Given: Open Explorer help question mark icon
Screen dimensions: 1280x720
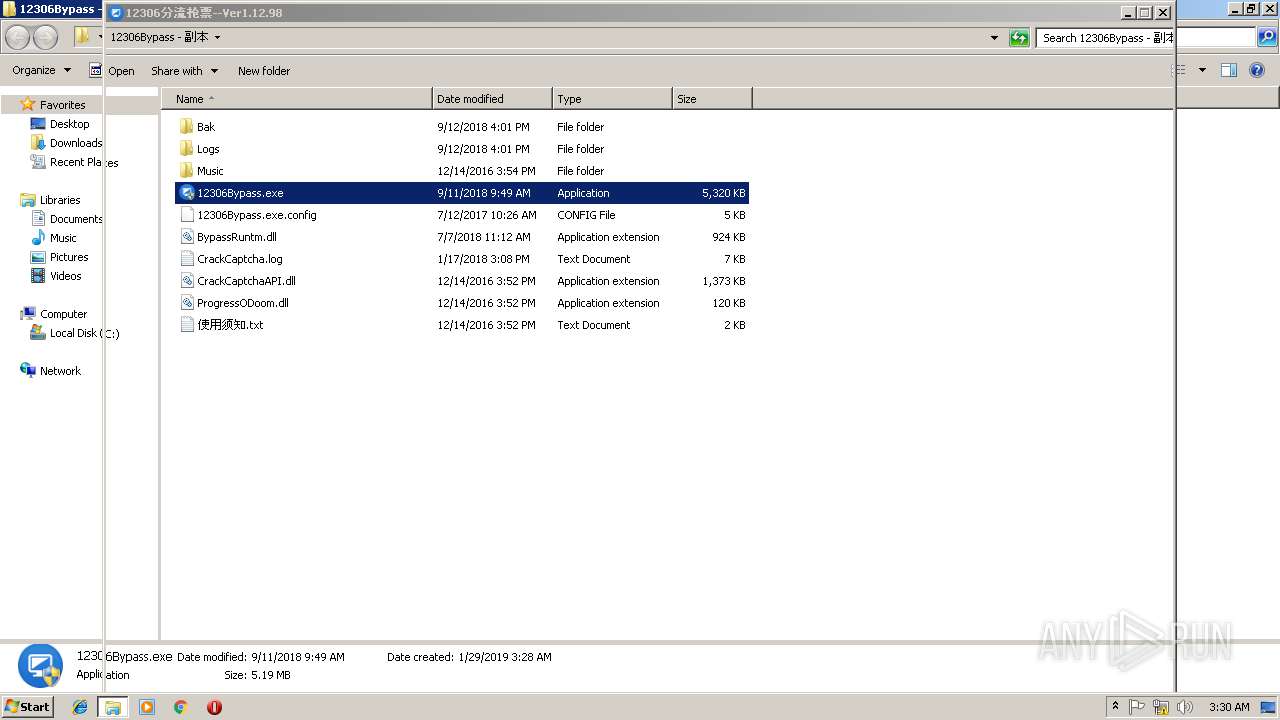Looking at the screenshot, I should pyautogui.click(x=1257, y=70).
